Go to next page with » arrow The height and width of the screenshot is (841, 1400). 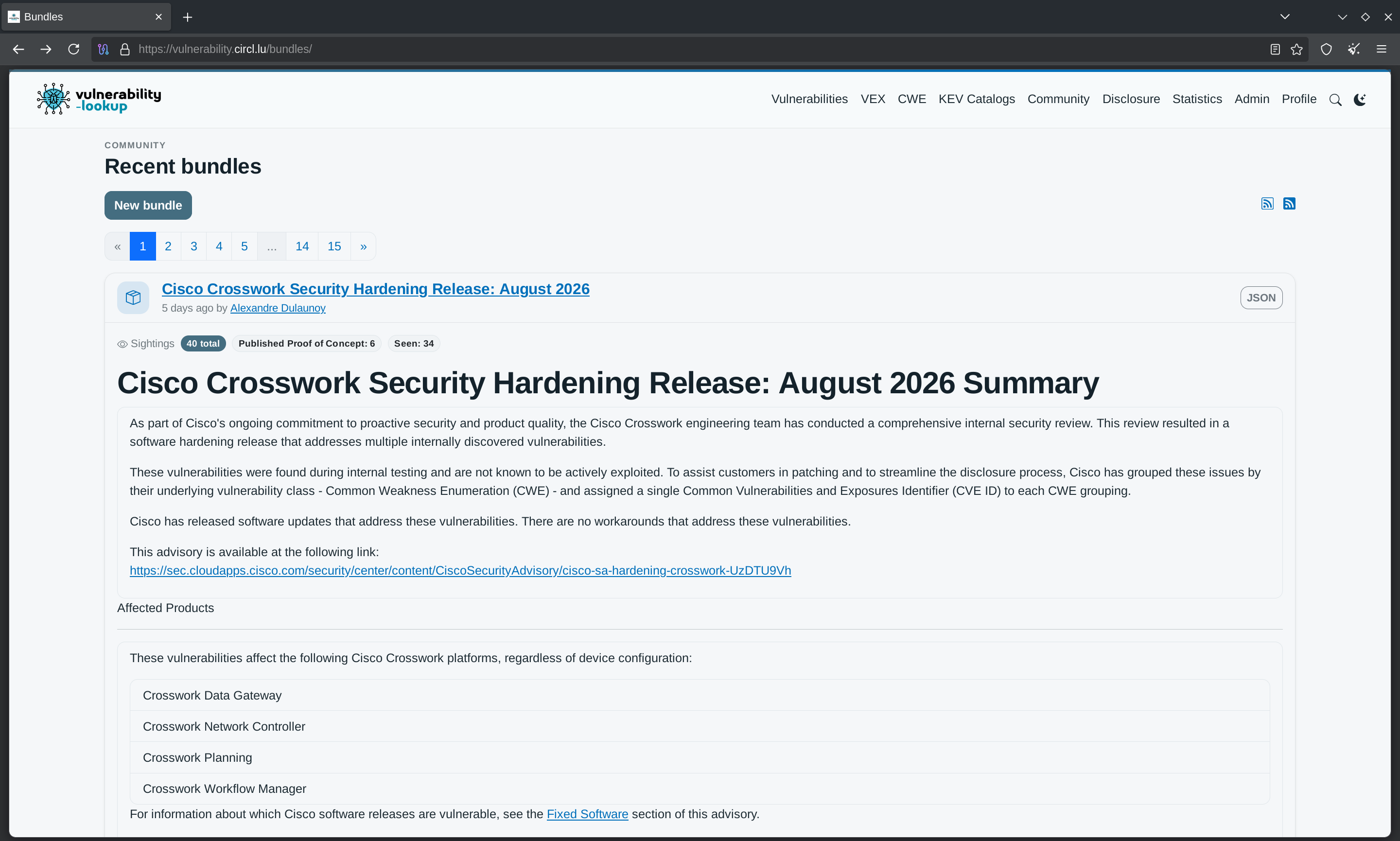coord(363,246)
